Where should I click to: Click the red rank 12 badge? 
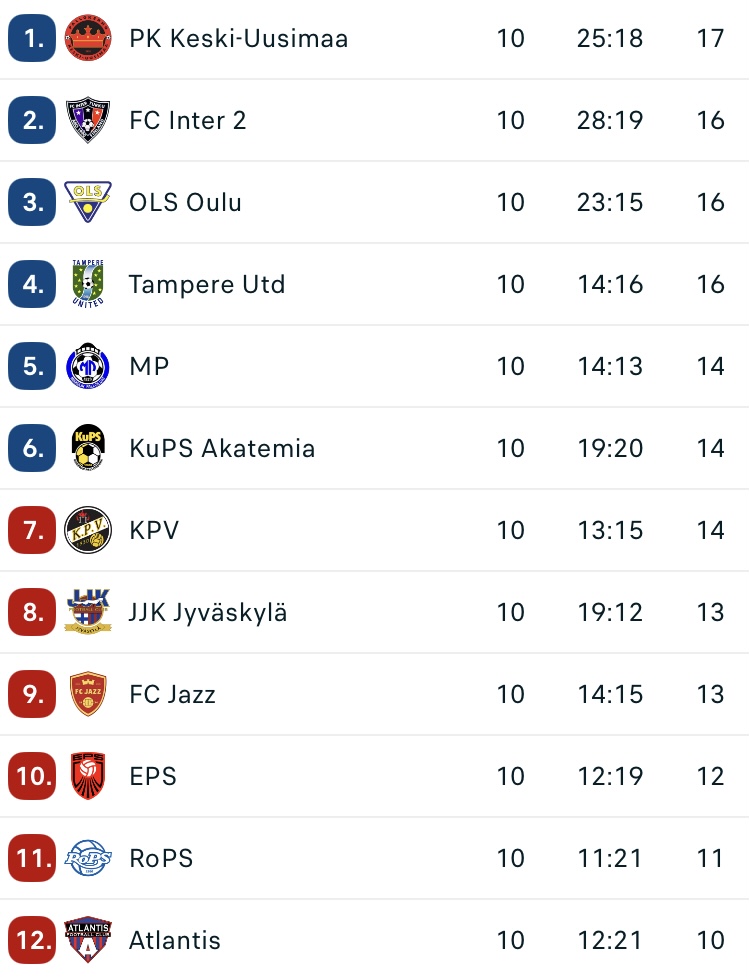pos(32,940)
